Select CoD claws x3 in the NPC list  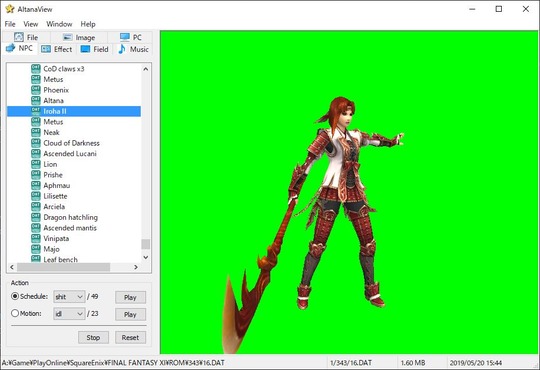point(64,69)
